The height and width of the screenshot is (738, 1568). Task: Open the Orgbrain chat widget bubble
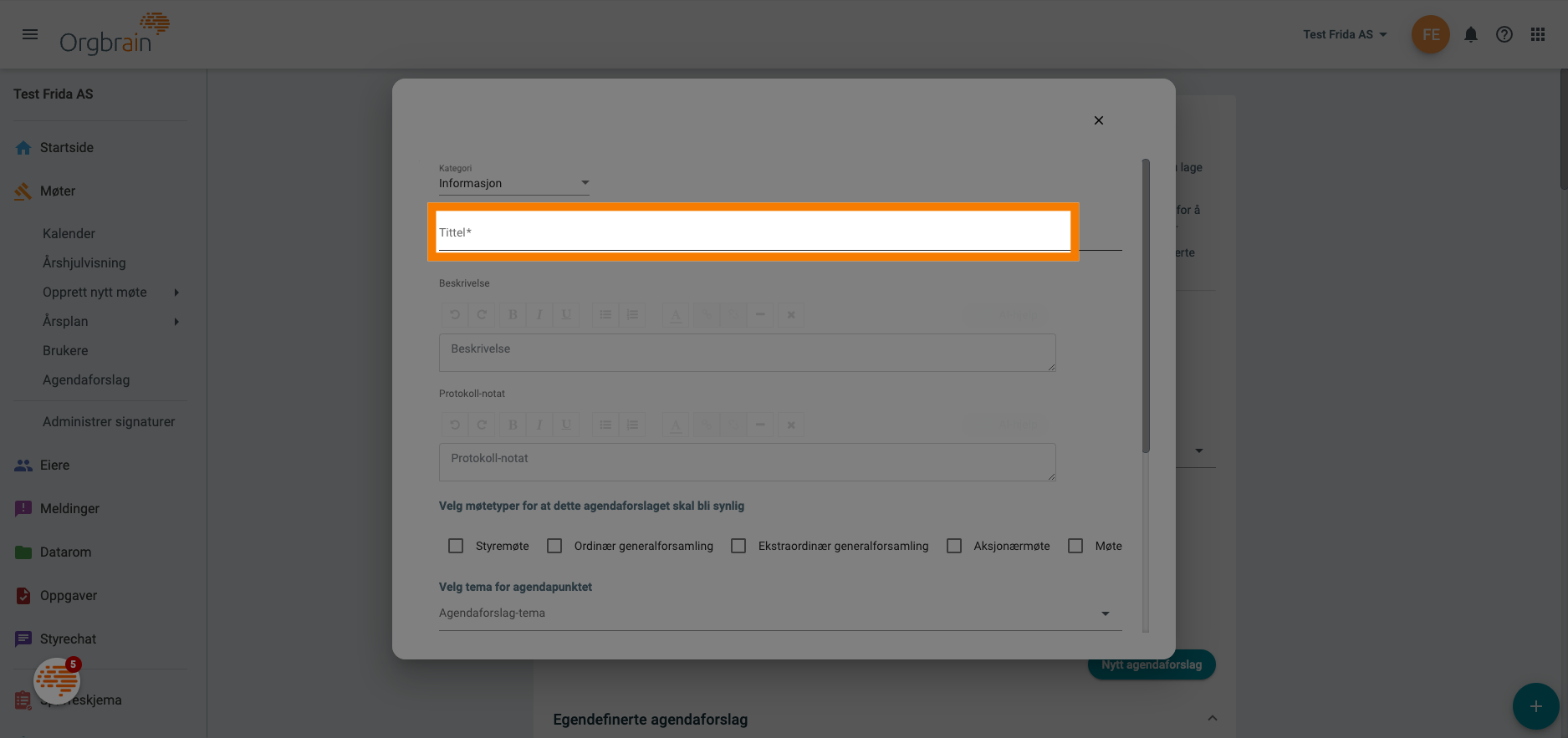coord(57,681)
